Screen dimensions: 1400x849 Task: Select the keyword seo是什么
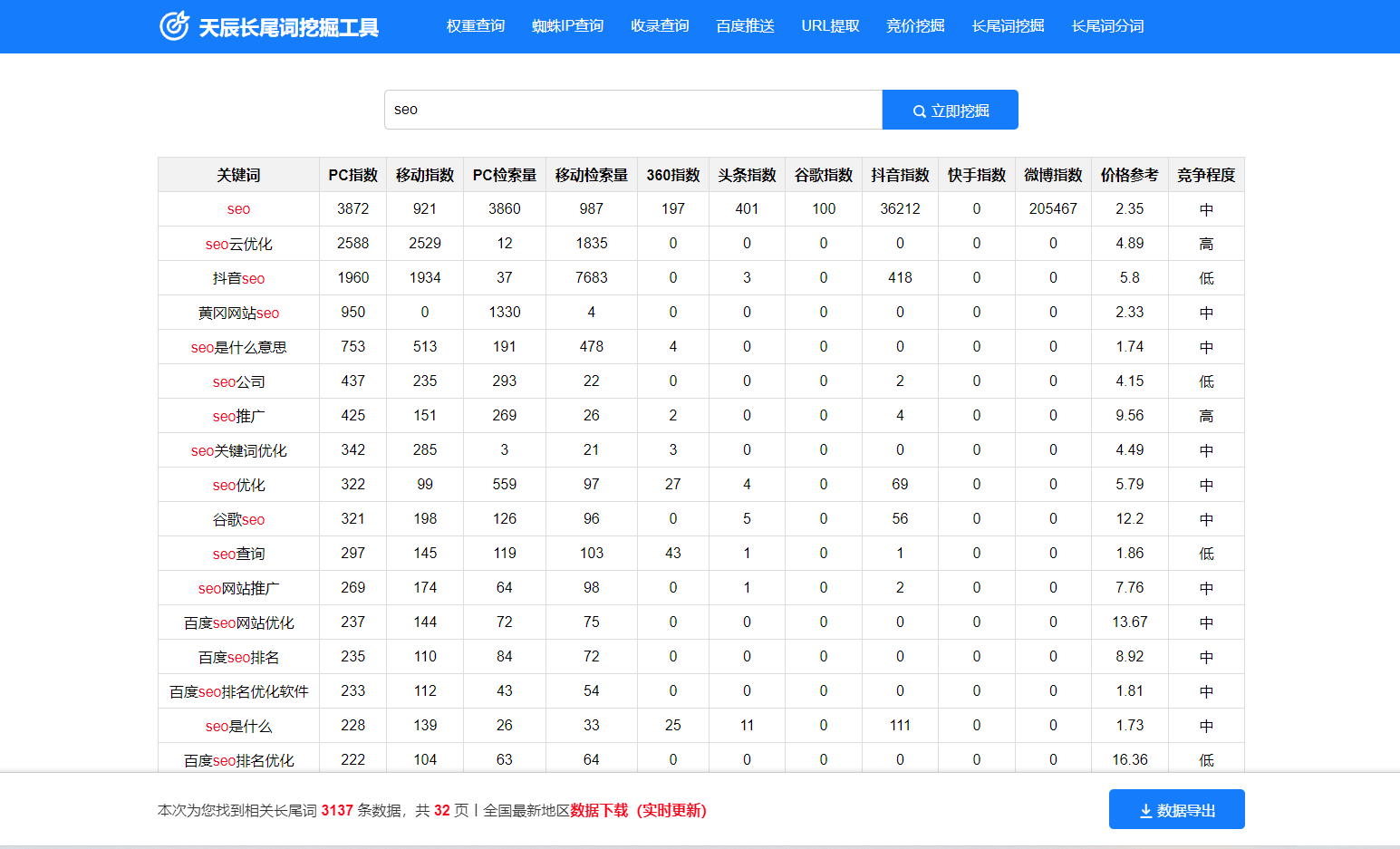coord(238,726)
